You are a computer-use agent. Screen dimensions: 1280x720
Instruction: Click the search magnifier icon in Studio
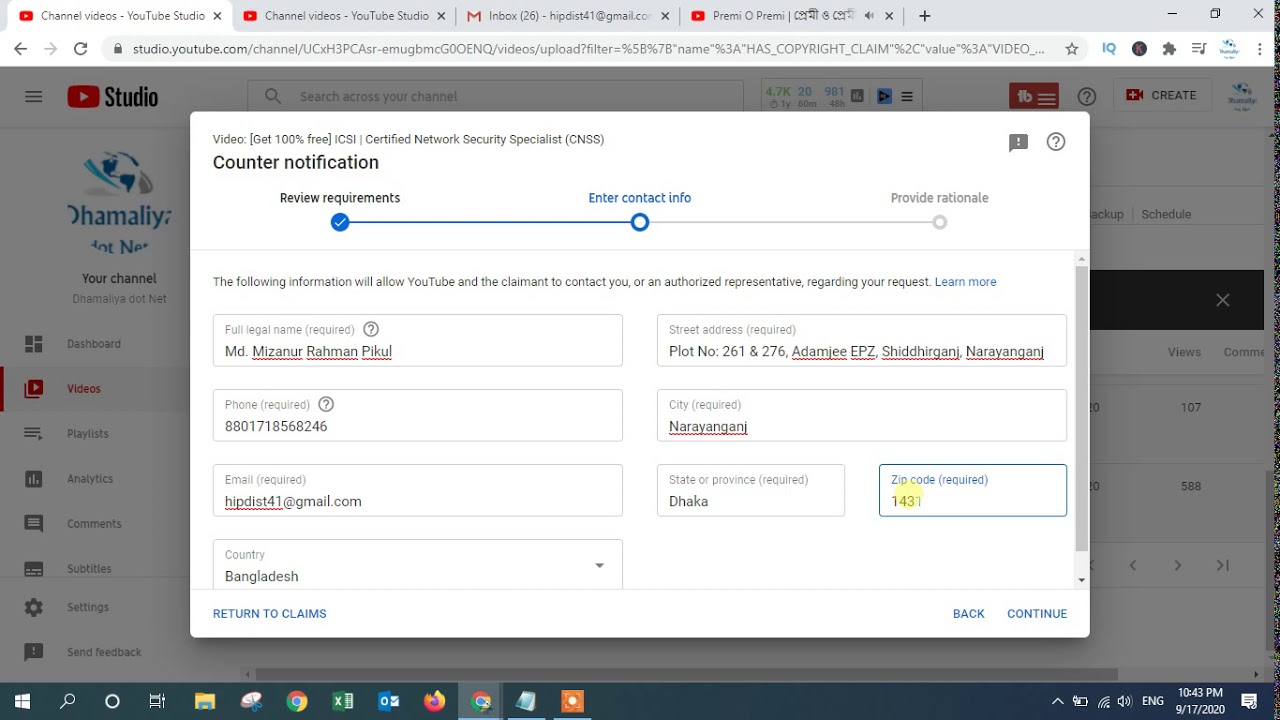272,96
